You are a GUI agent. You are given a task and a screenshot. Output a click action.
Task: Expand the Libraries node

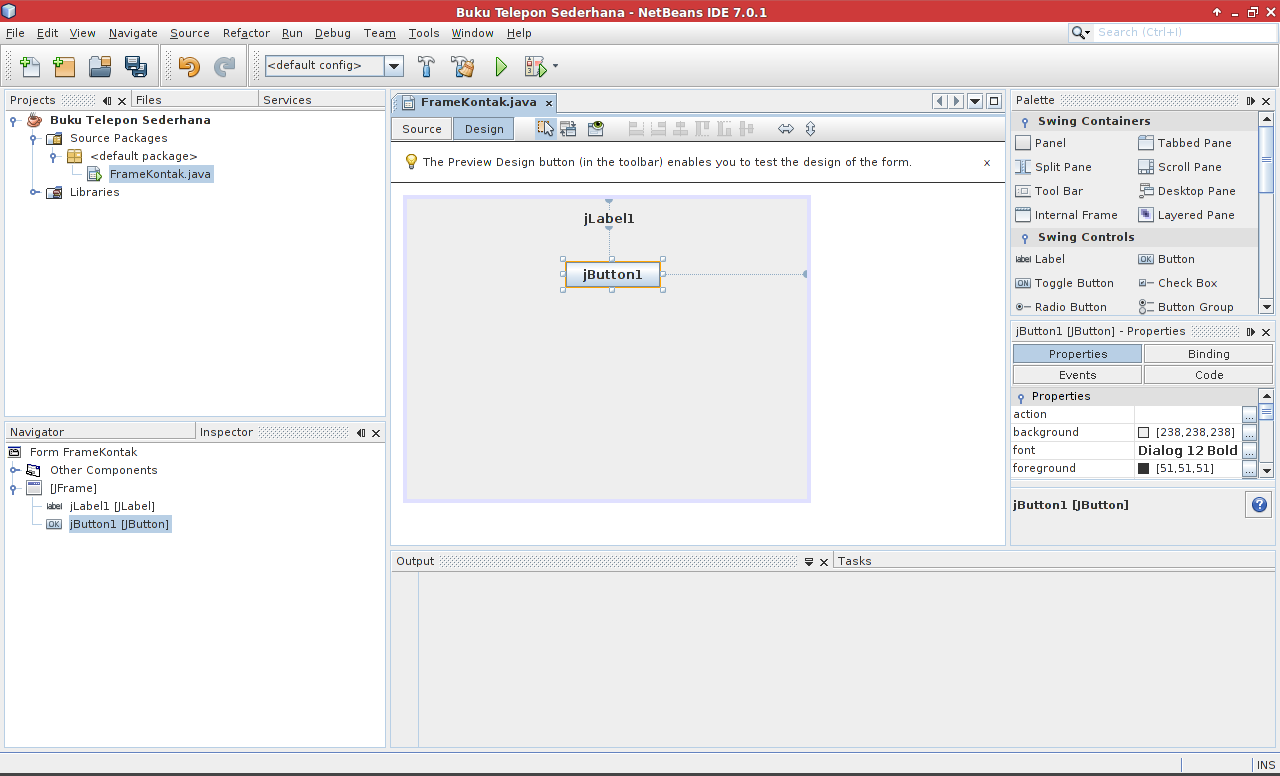34,192
